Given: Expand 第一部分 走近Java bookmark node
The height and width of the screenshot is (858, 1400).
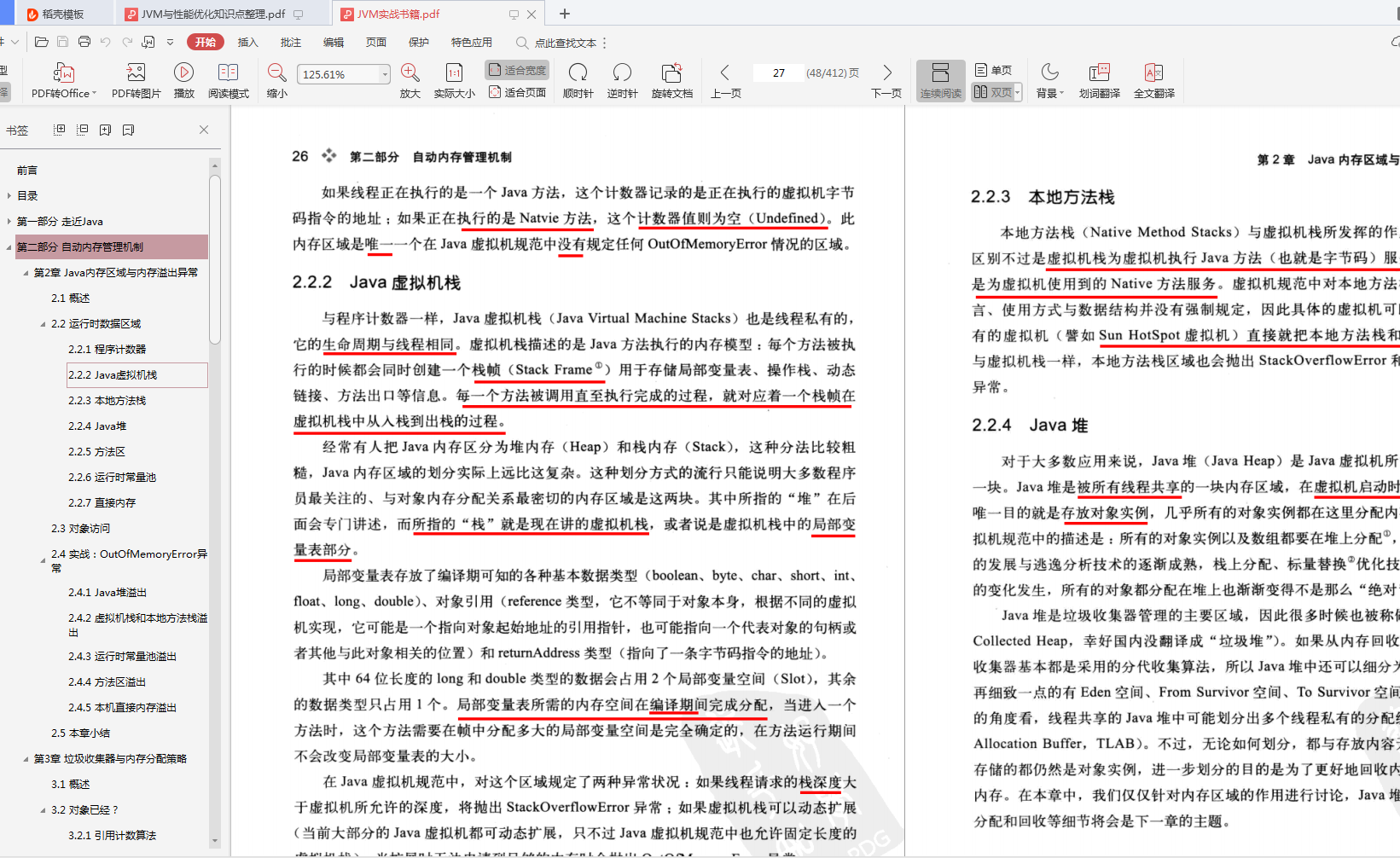Looking at the screenshot, I should point(9,221).
